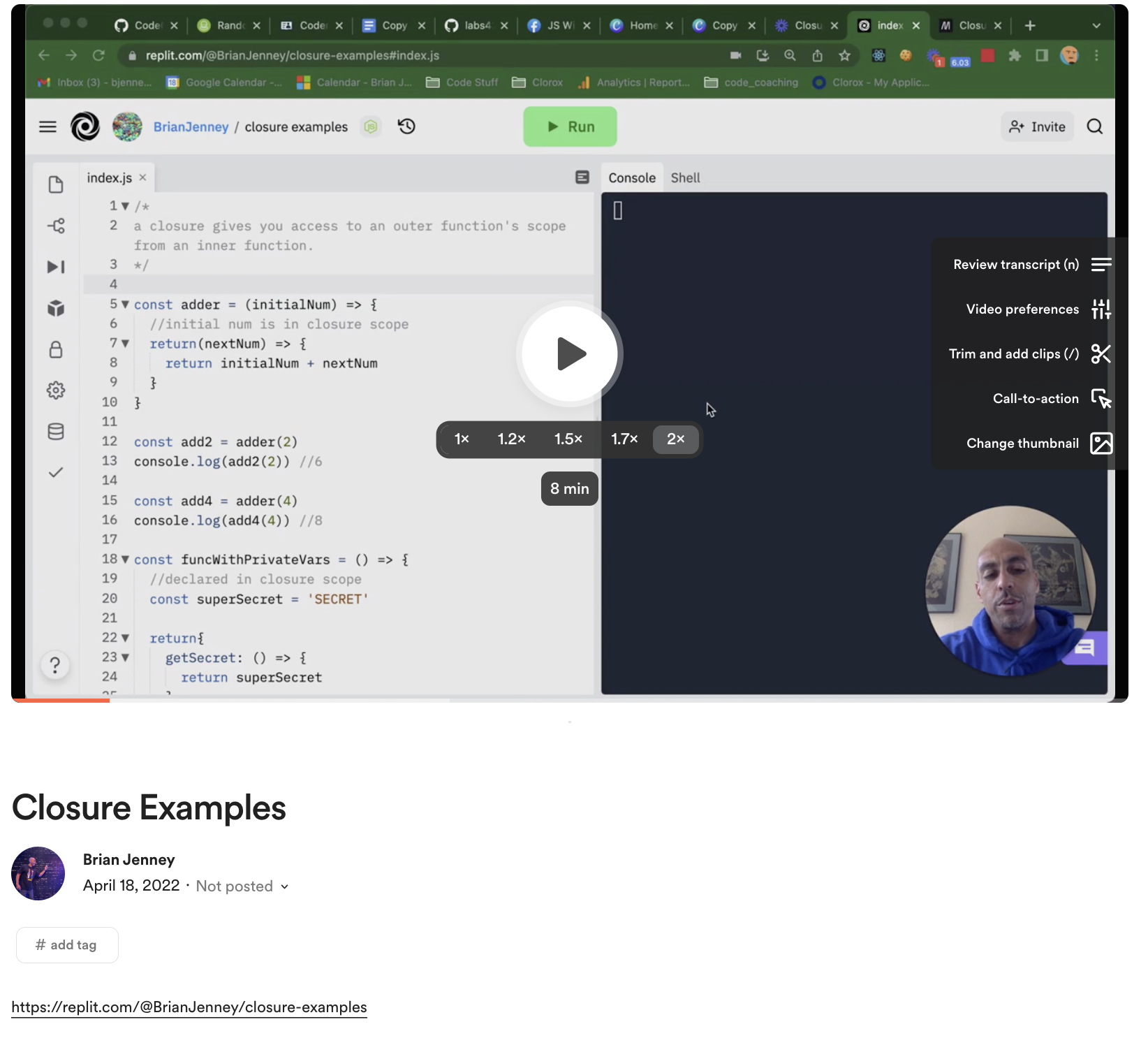
Task: Set playback speed to 1.5×
Action: (x=568, y=439)
